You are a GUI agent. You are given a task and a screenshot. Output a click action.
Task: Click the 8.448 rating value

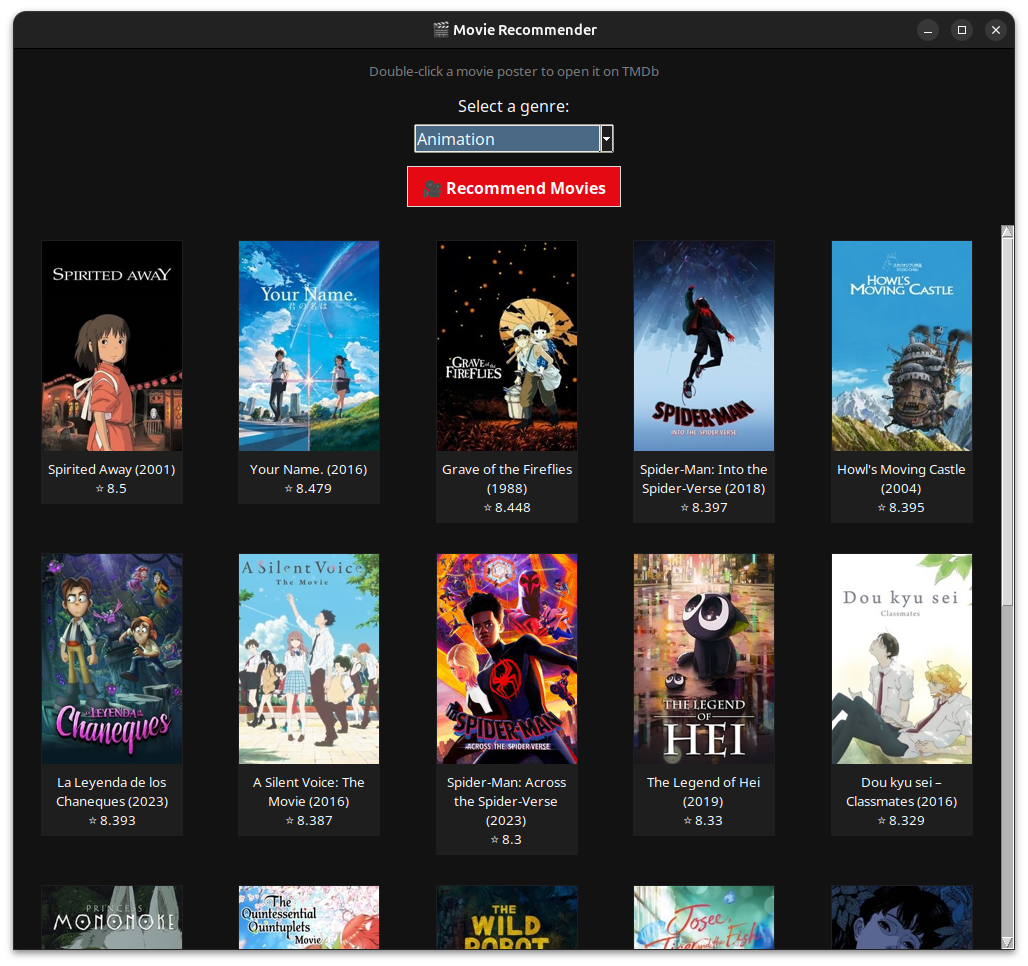[x=507, y=508]
